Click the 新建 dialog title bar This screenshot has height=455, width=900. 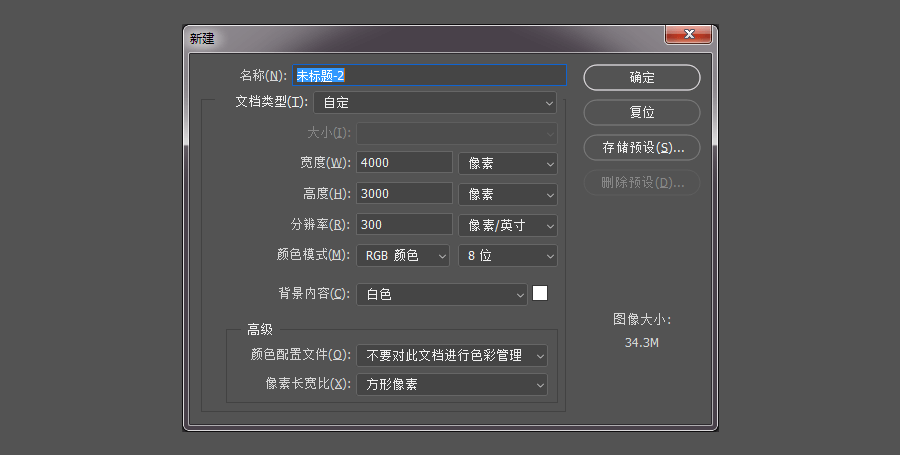420,38
